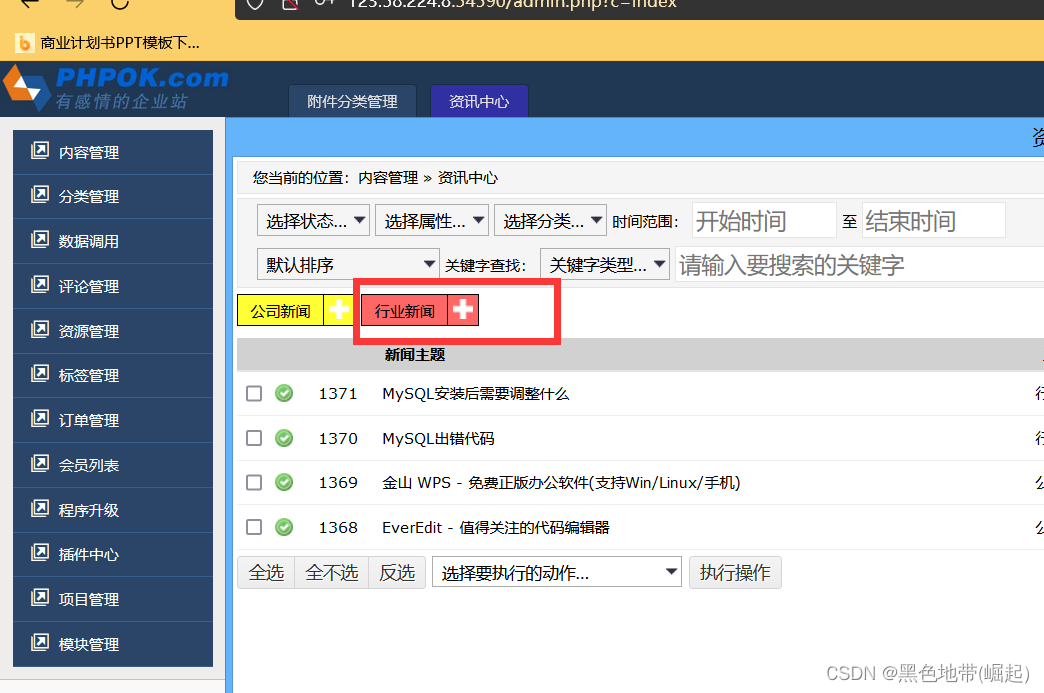The height and width of the screenshot is (693, 1044).
Task: Switch to the 附件分类管理 tab
Action: 352,101
